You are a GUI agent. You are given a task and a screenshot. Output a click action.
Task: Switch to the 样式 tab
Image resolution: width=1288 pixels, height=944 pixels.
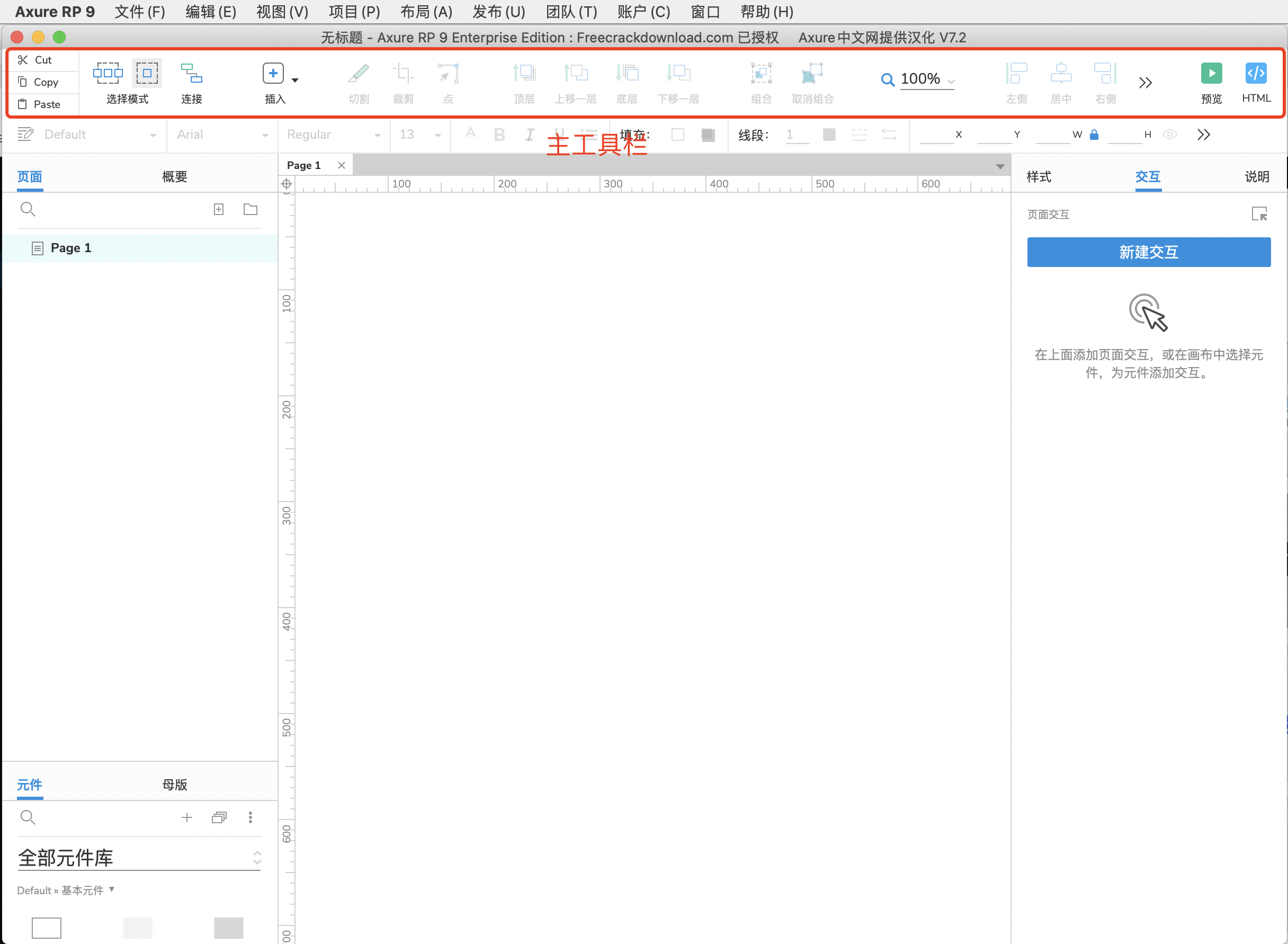[1039, 176]
